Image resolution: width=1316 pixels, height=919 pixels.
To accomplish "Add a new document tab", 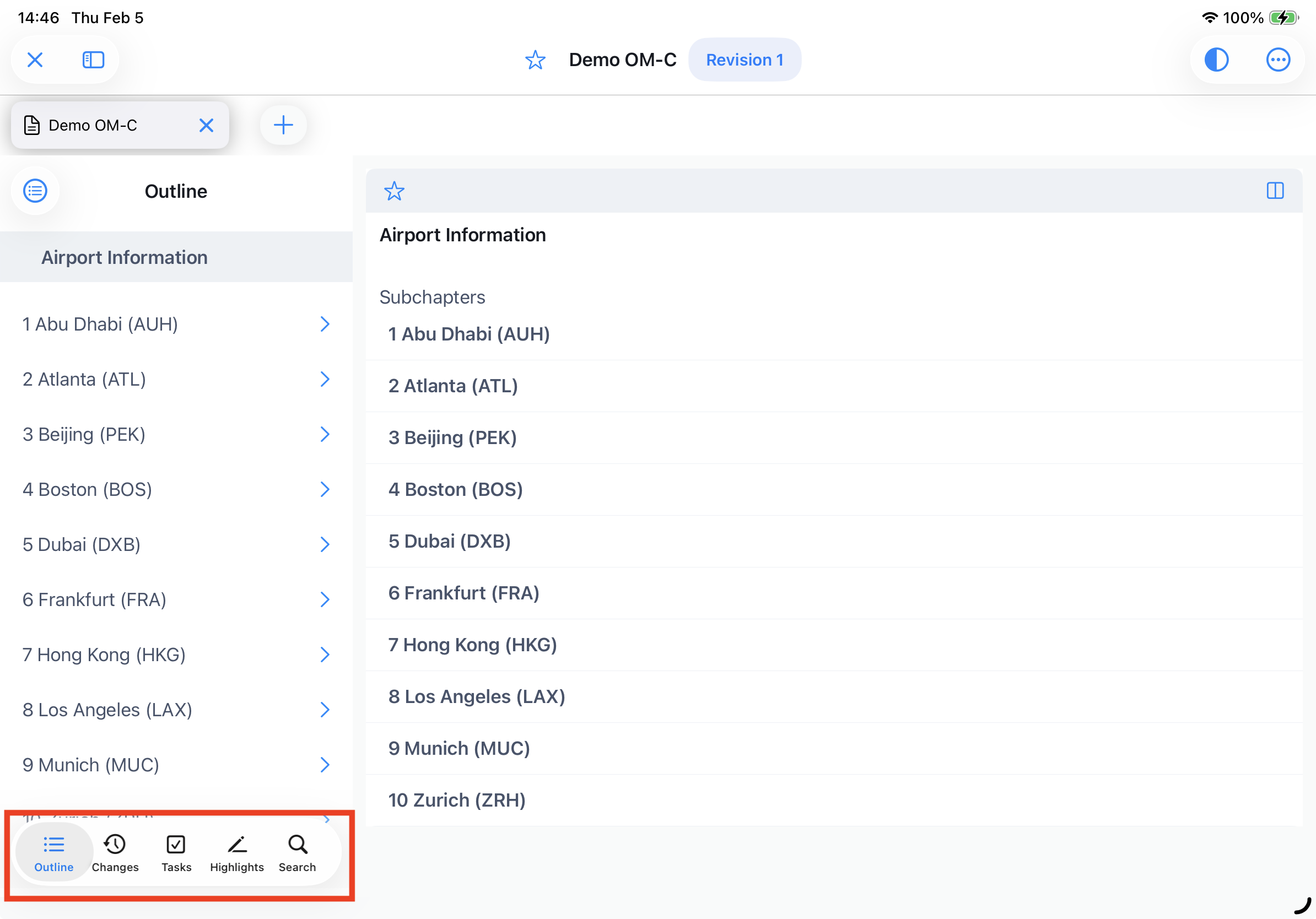I will point(283,125).
